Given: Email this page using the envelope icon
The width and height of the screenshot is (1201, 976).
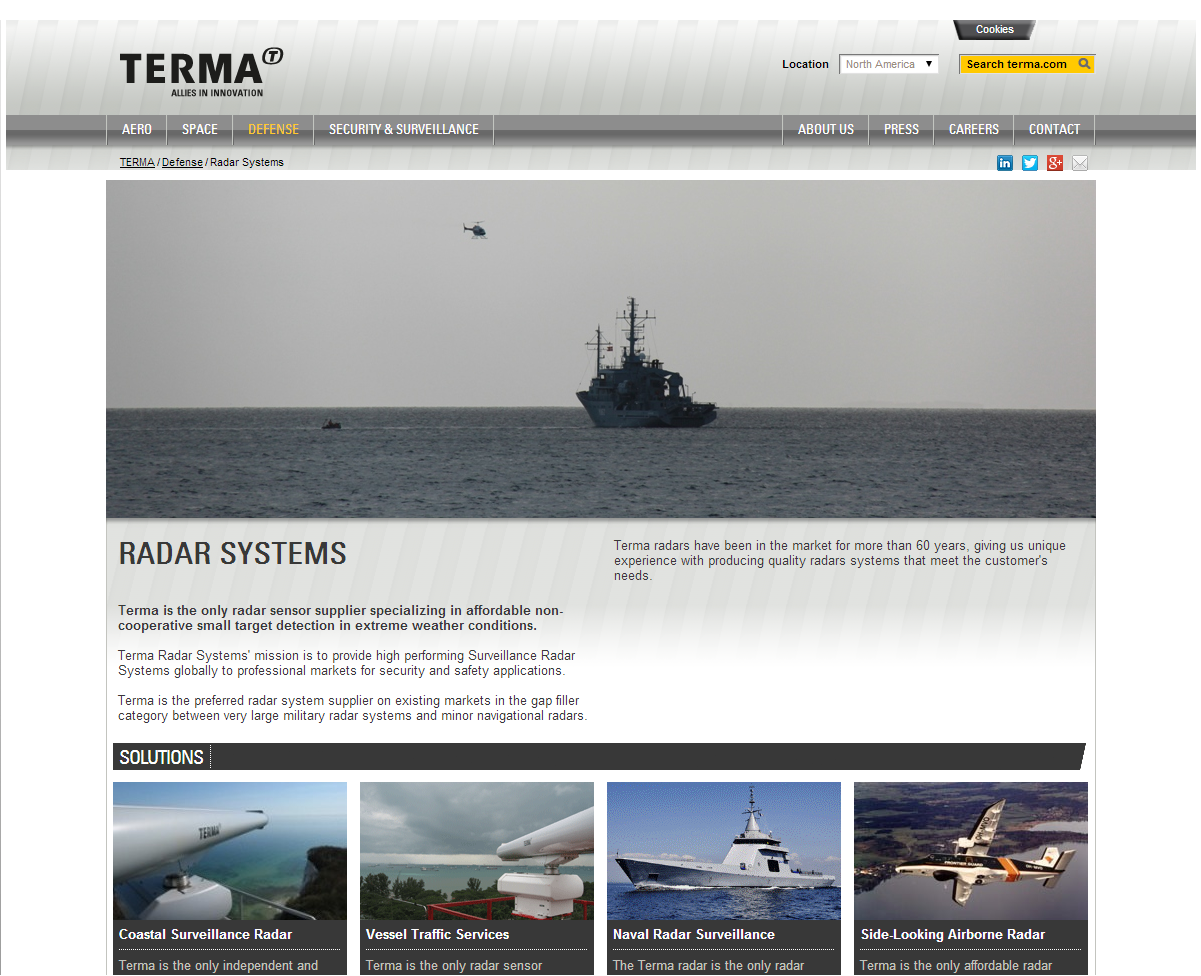Looking at the screenshot, I should [1080, 162].
